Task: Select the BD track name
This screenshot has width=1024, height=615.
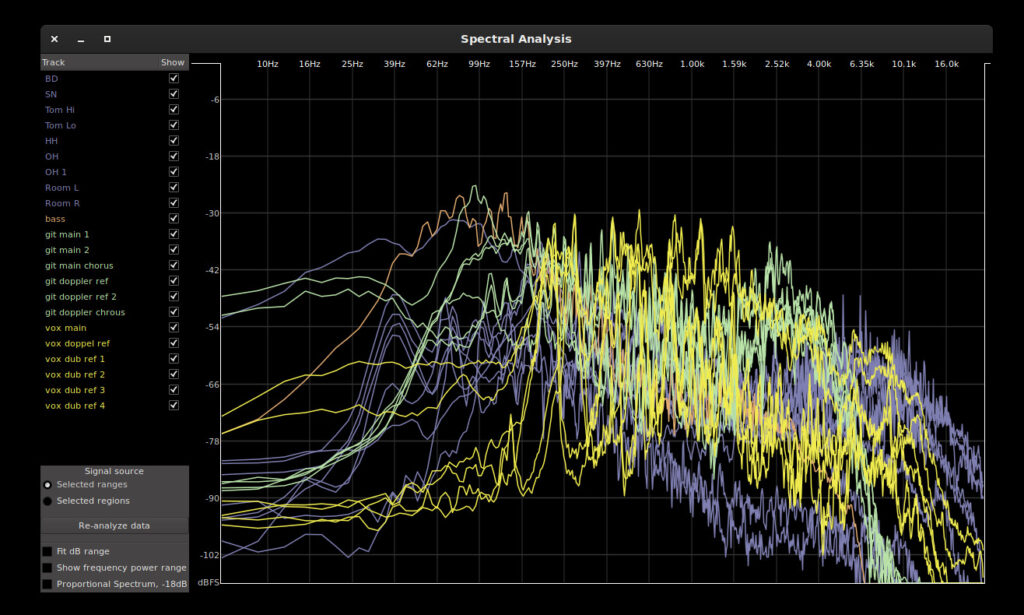Action: coord(52,79)
